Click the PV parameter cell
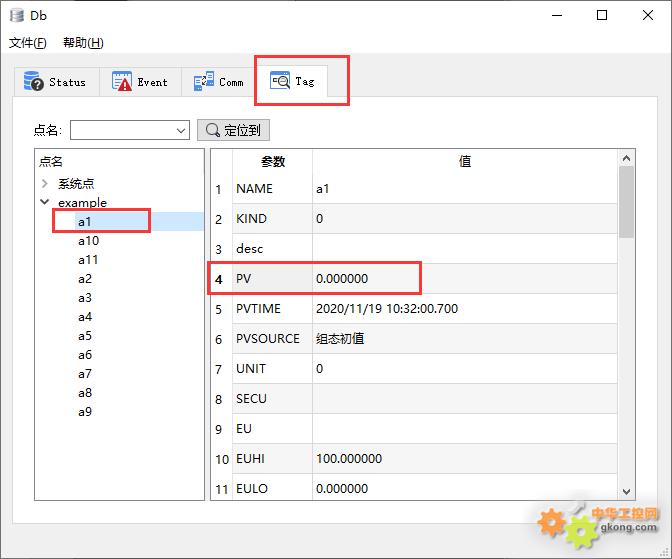Image resolution: width=672 pixels, height=559 pixels. [x=273, y=279]
